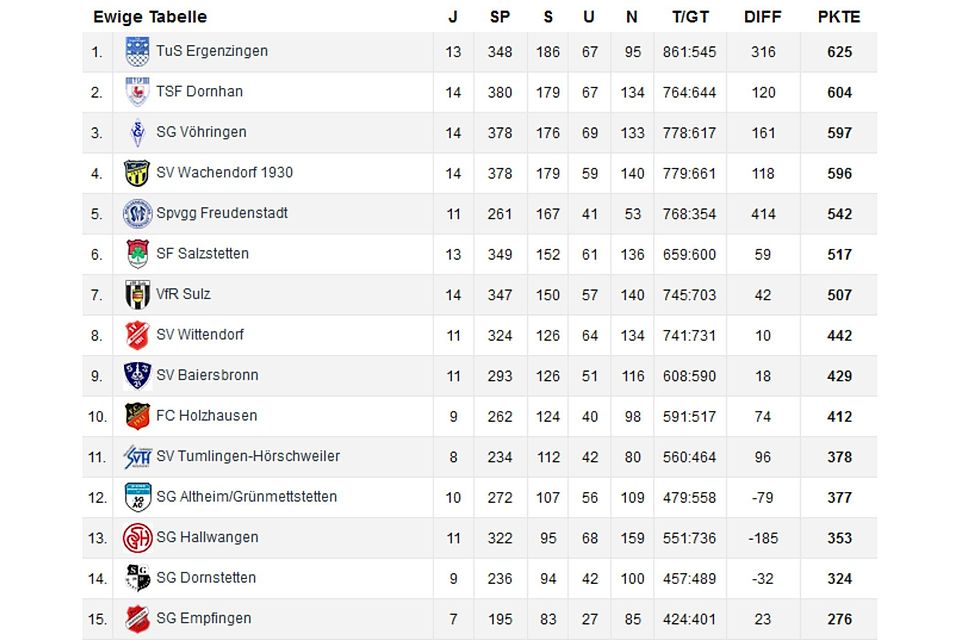This screenshot has height=640, width=960.
Task: Click the SG Vöhringen club emblem
Action: click(x=137, y=133)
